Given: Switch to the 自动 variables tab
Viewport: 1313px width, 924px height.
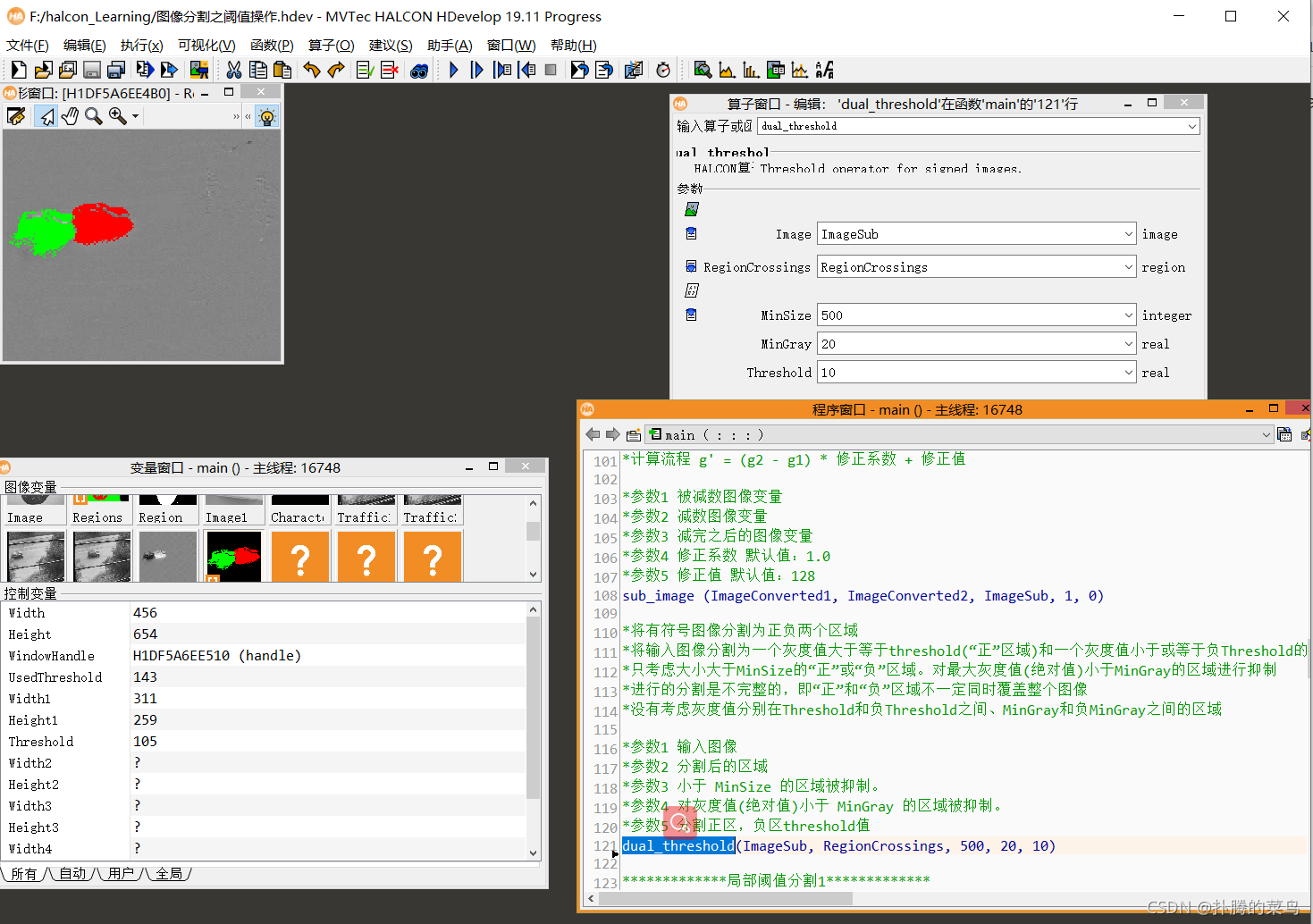Looking at the screenshot, I should pos(72,874).
